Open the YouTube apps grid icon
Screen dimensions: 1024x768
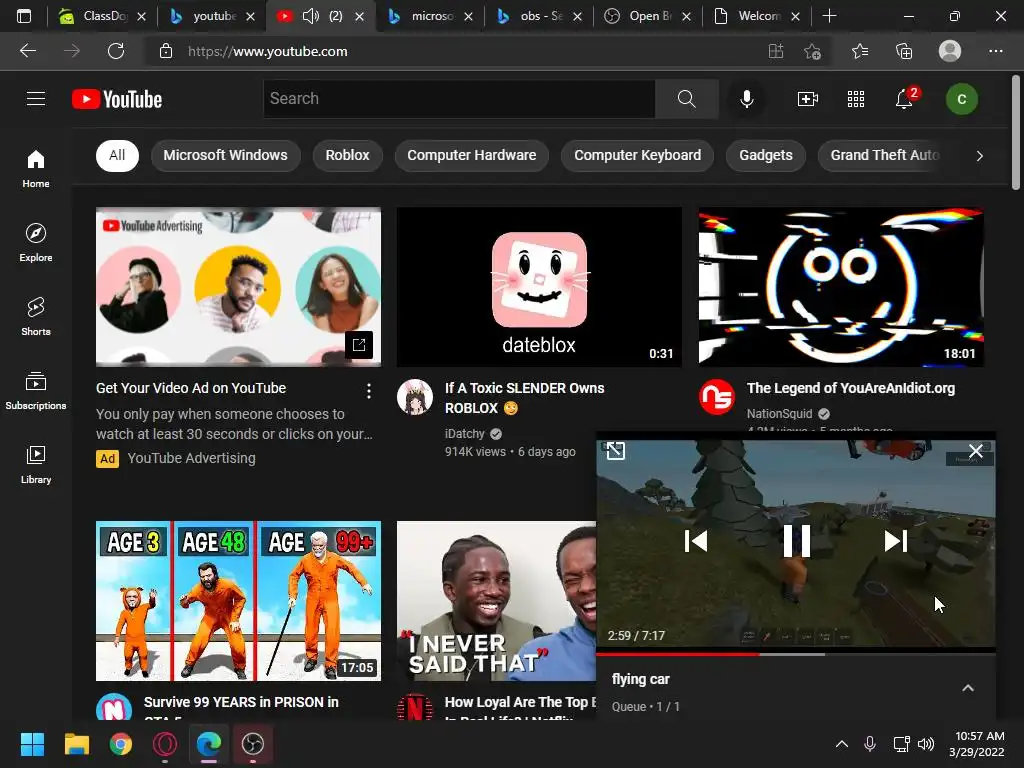[856, 99]
